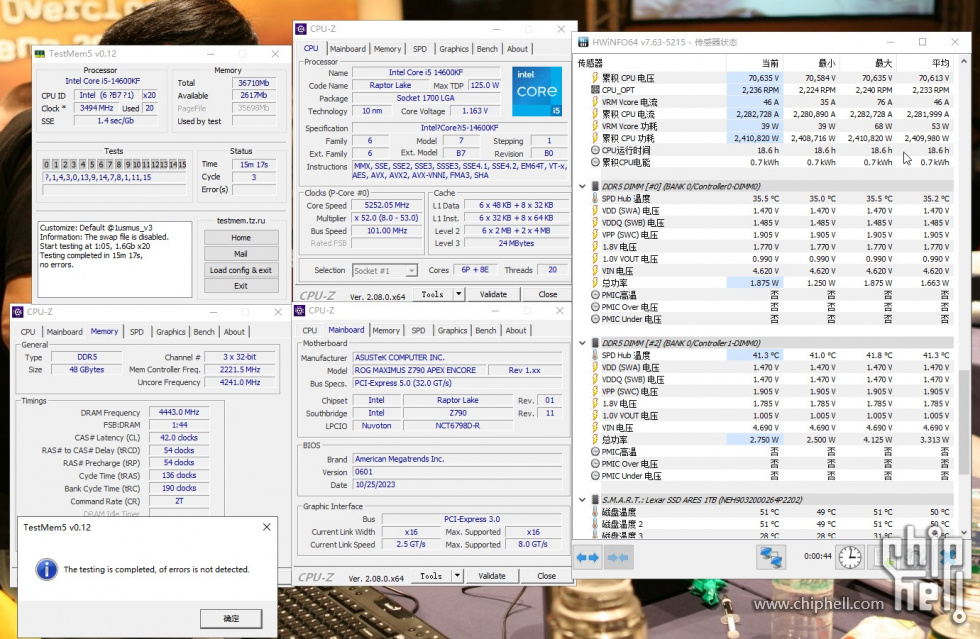Screen dimensions: 980x639
Task: Click the TestMem5 Time value 15m 17s
Action: pos(254,164)
